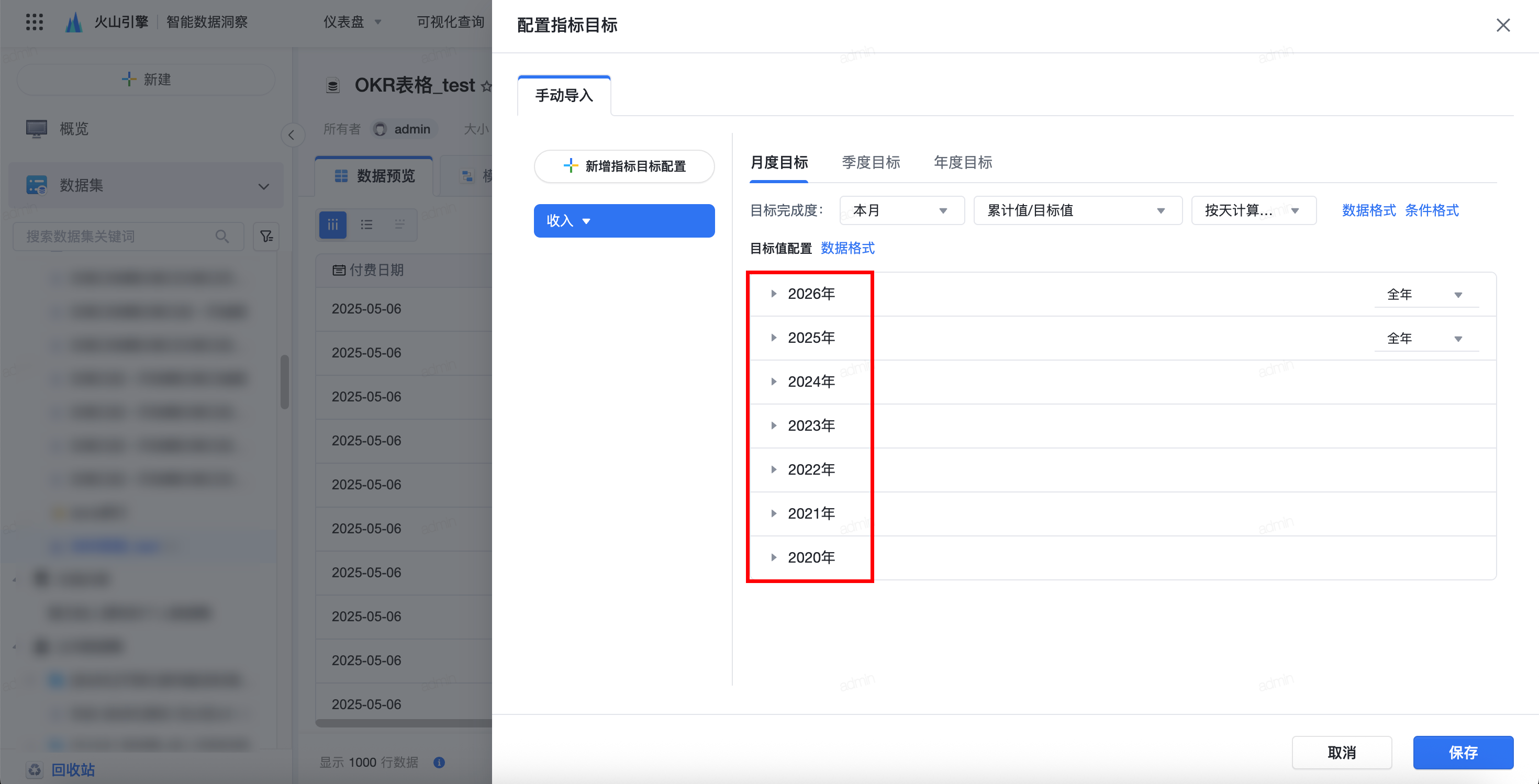Image resolution: width=1539 pixels, height=784 pixels.
Task: Click the 概览 monitor icon
Action: click(37, 128)
